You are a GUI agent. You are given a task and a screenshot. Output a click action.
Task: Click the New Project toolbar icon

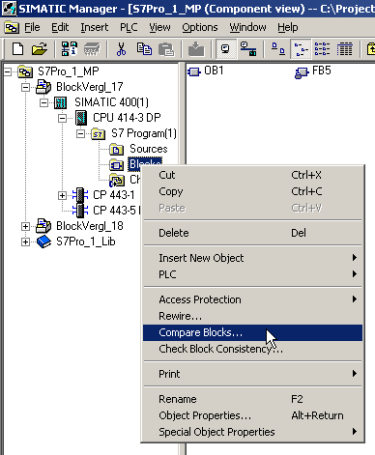pos(17,49)
